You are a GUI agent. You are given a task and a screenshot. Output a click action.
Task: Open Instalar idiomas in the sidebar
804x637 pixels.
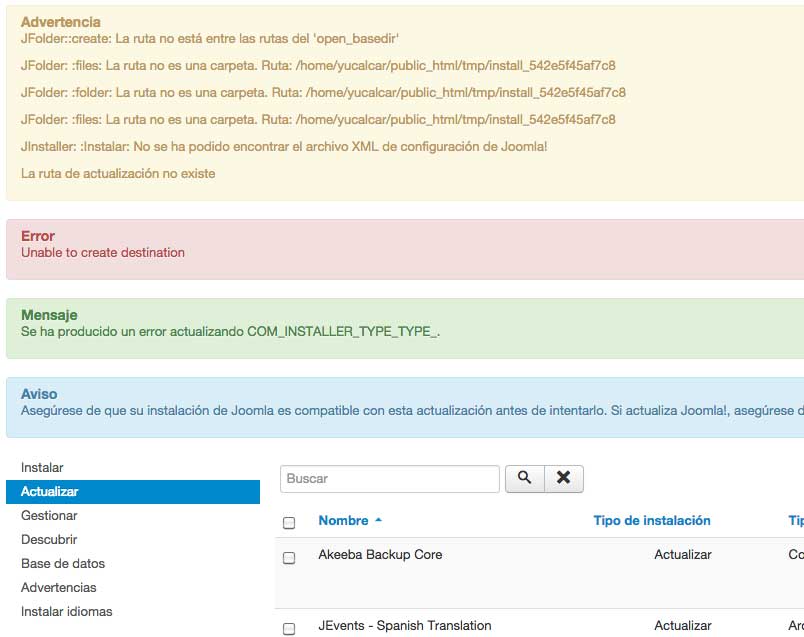(x=67, y=611)
